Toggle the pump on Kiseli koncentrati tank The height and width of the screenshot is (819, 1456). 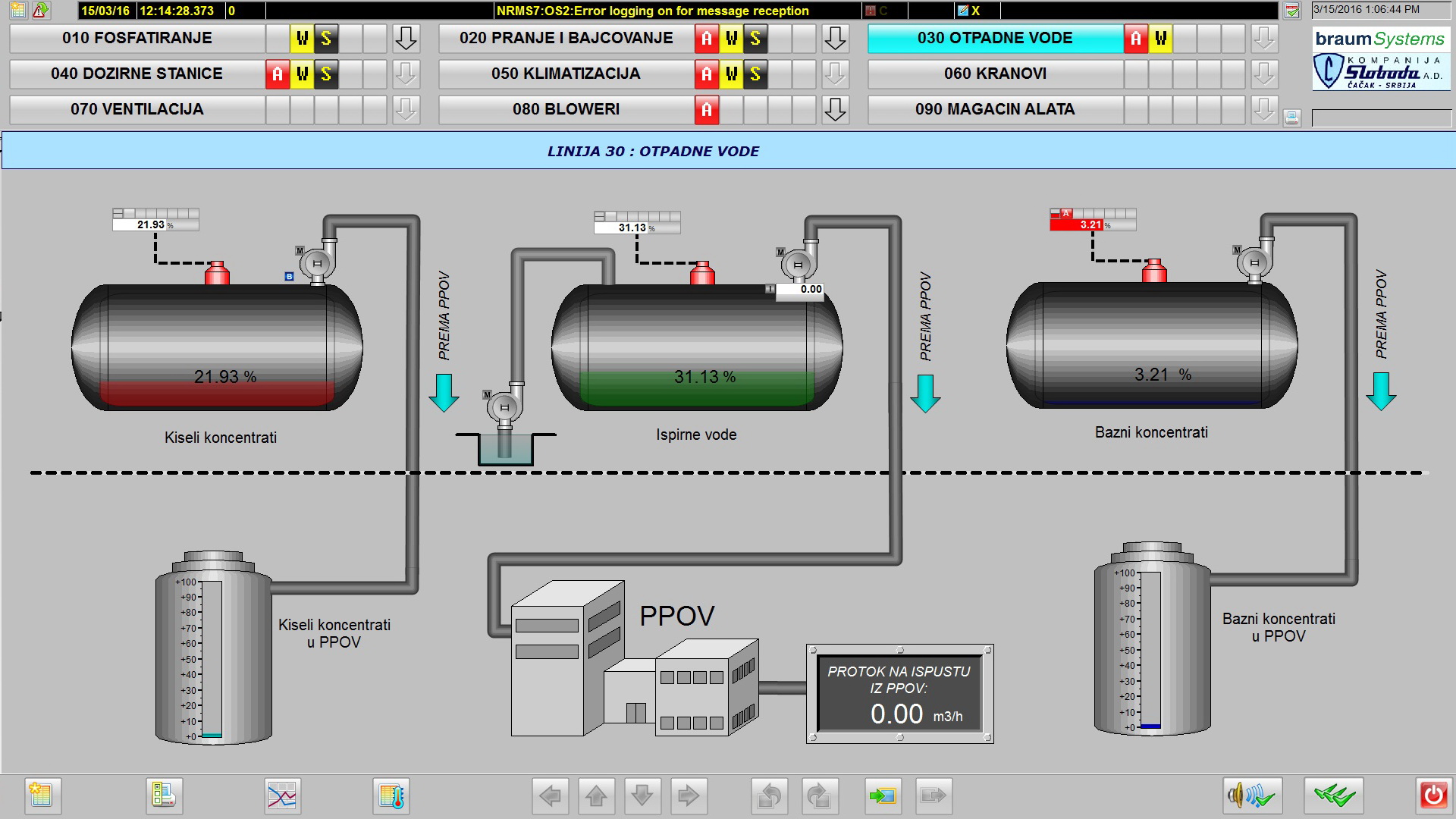pos(317,263)
